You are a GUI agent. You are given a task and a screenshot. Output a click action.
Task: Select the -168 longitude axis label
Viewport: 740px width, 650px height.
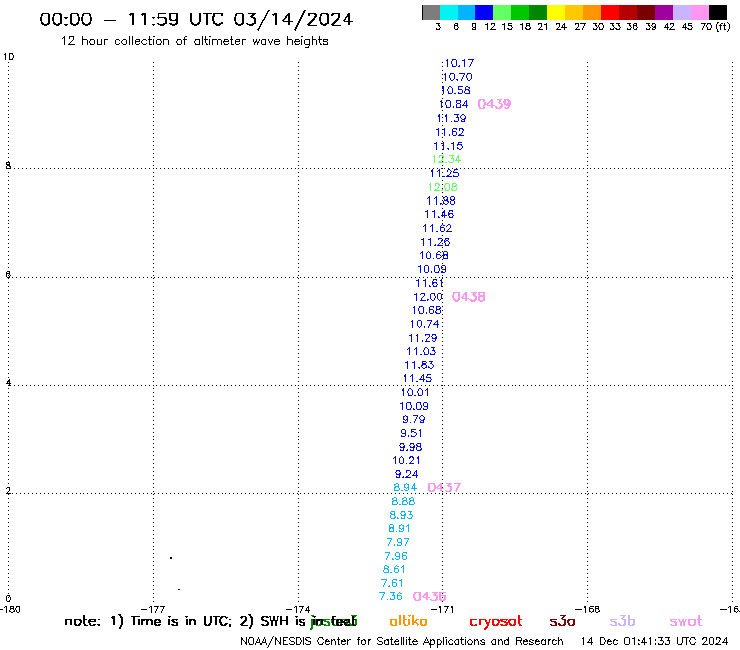[588, 609]
